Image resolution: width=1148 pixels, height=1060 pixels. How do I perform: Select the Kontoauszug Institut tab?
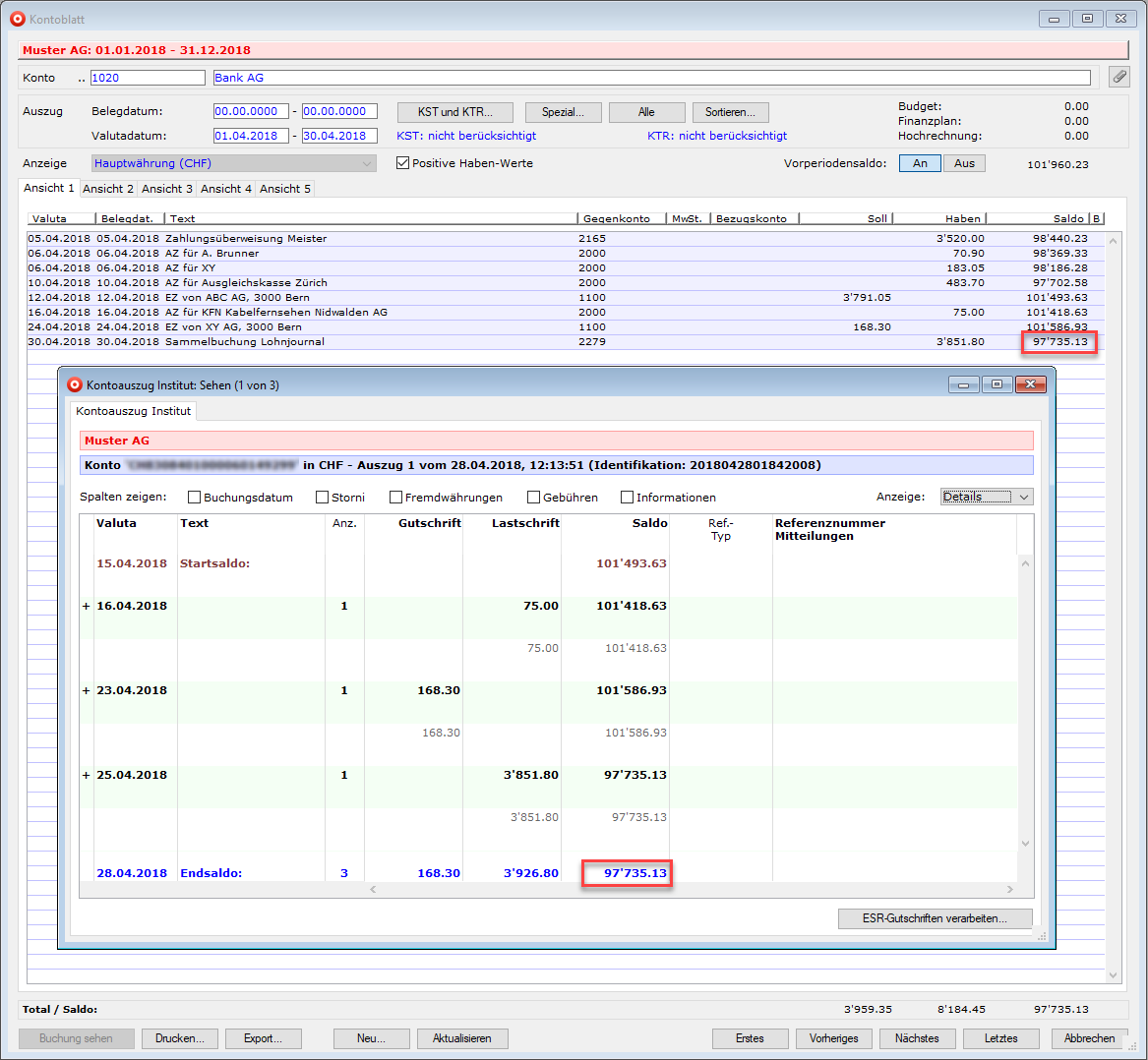[134, 411]
